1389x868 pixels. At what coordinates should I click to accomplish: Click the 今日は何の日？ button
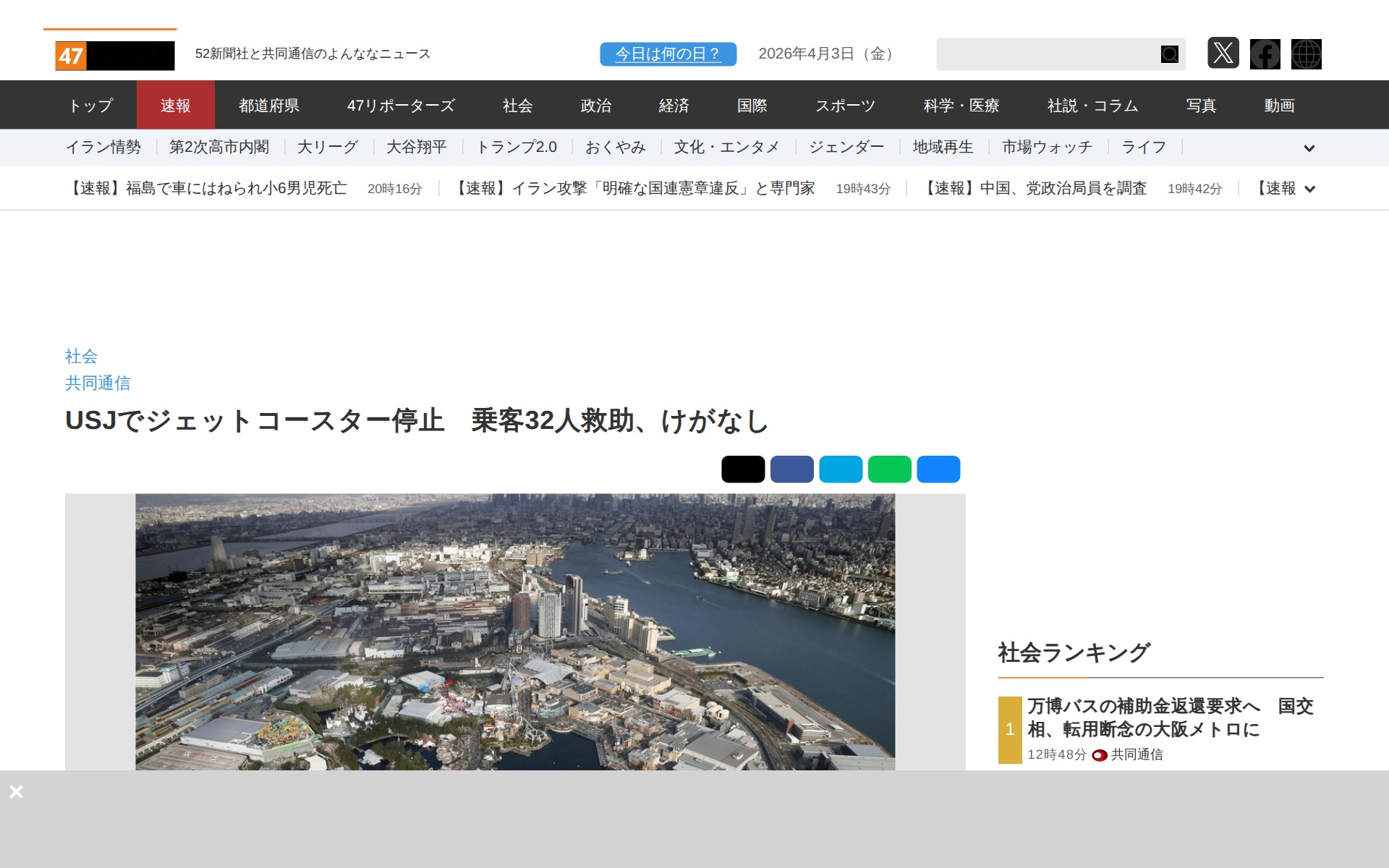[x=668, y=54]
